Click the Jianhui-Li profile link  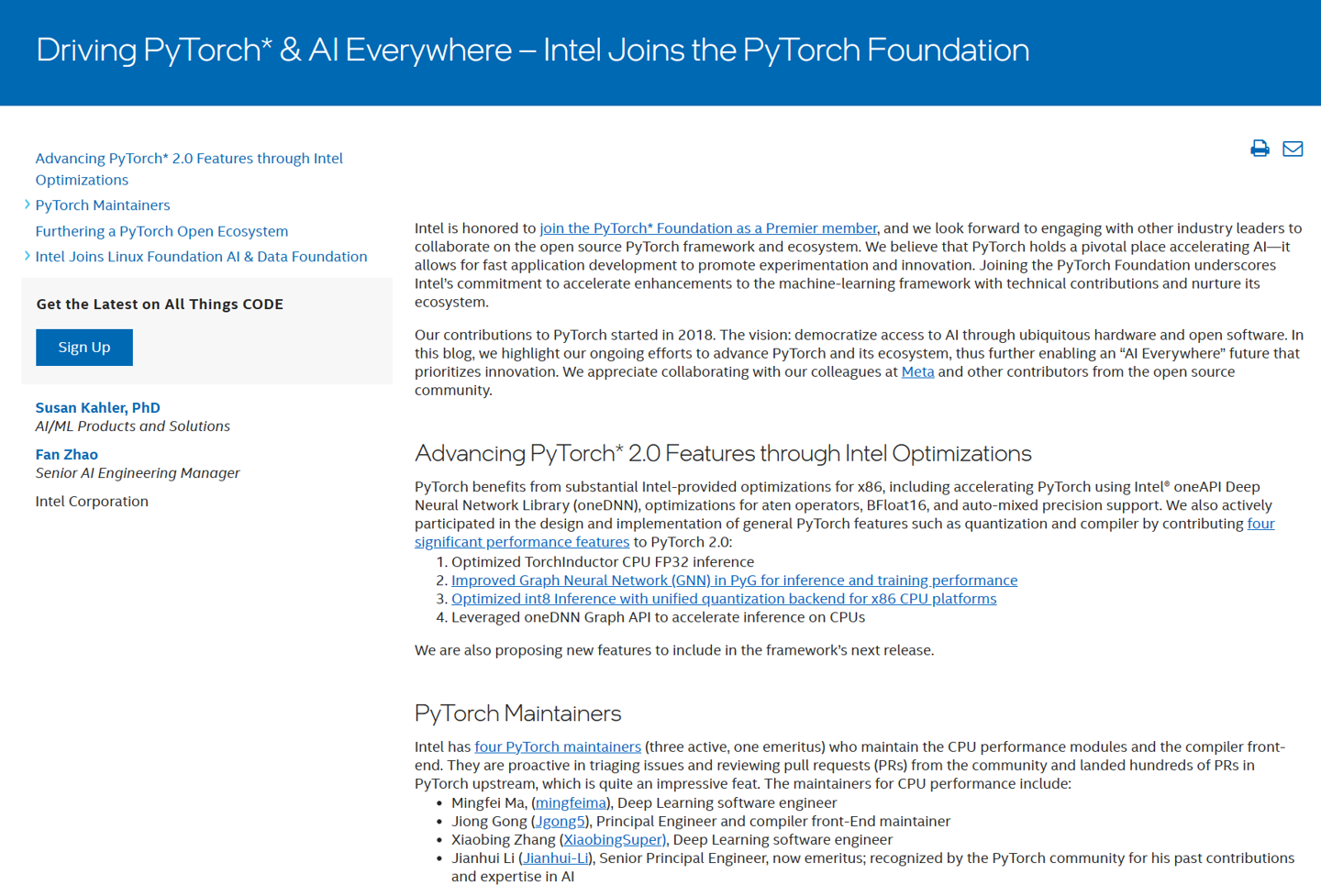tap(555, 857)
